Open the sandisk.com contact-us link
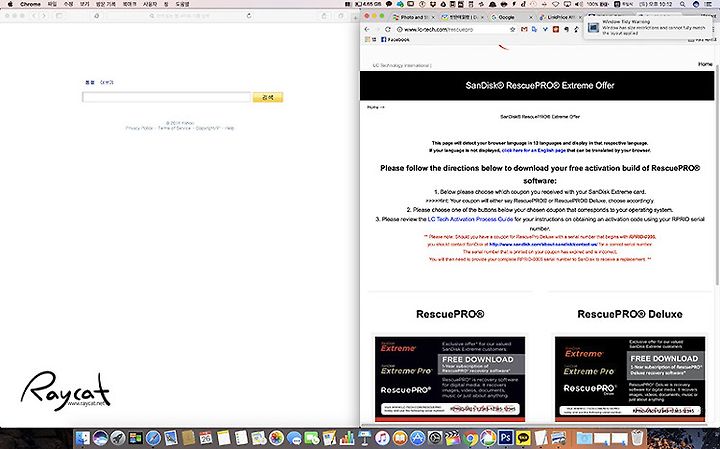This screenshot has width=720, height=449. coord(543,244)
